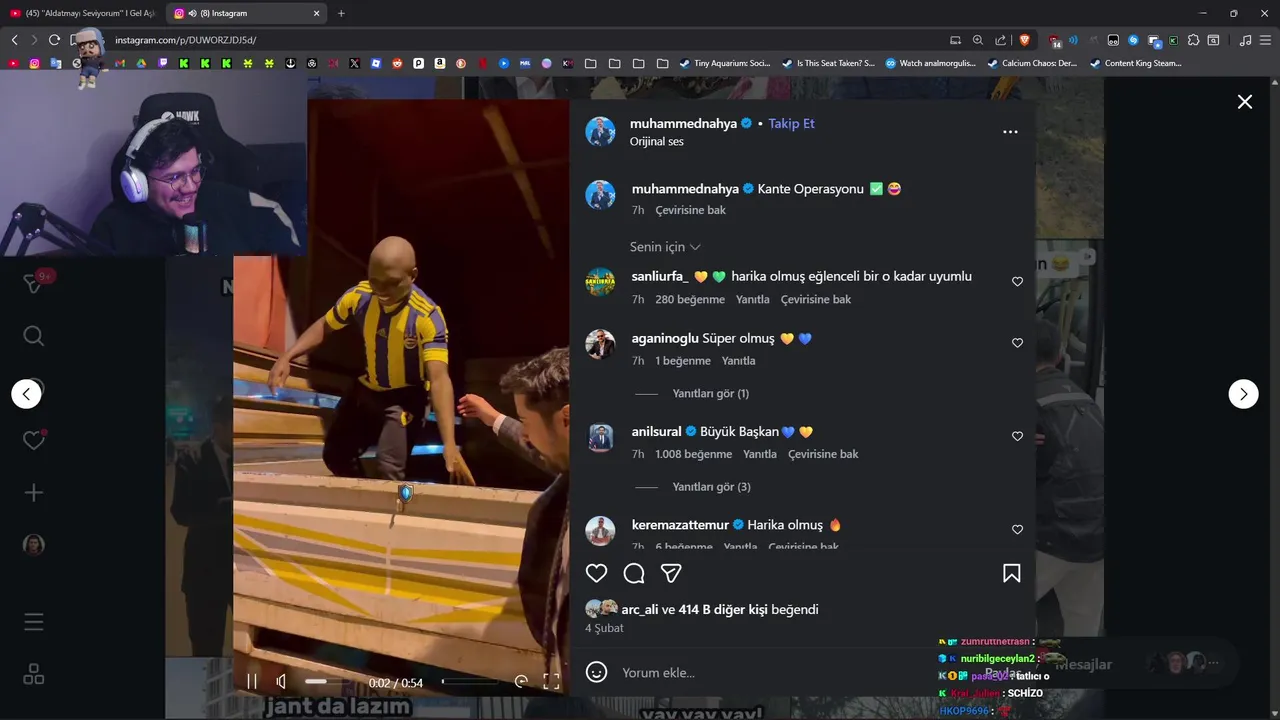Seek on the video progress bar
This screenshot has width=1280, height=720.
tap(470, 682)
